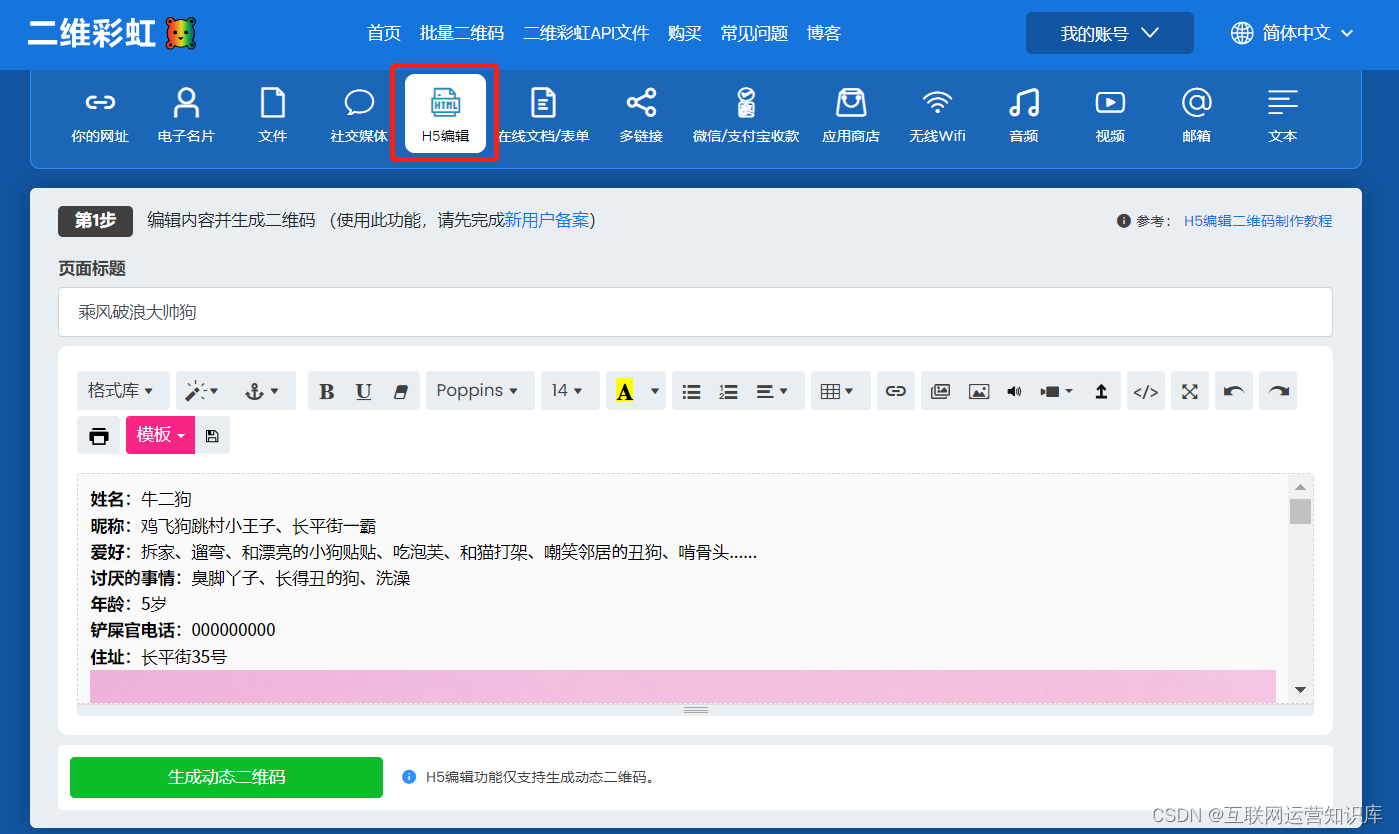Viewport: 1399px width, 834px height.
Task: Select the 文件 (file) QR type
Action: click(273, 114)
